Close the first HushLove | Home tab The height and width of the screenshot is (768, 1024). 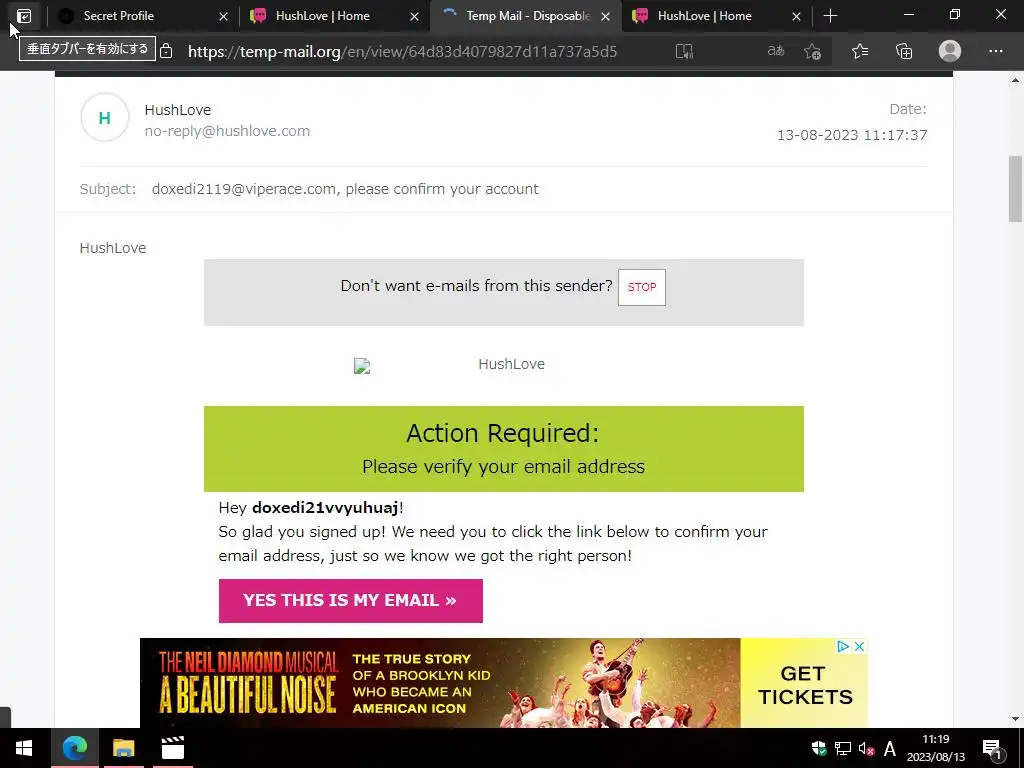coord(414,16)
